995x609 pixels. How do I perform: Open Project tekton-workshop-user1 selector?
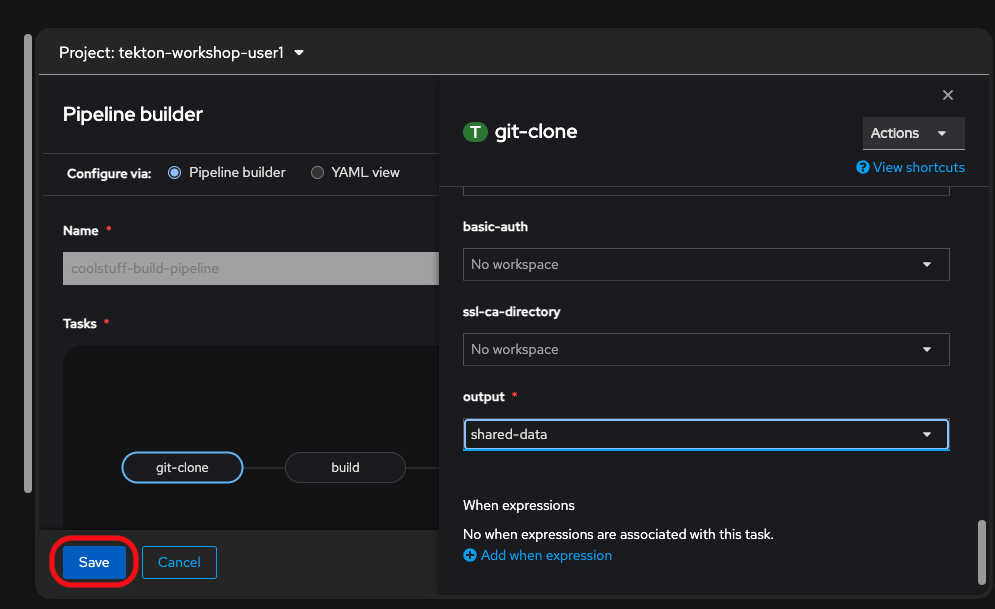(181, 53)
